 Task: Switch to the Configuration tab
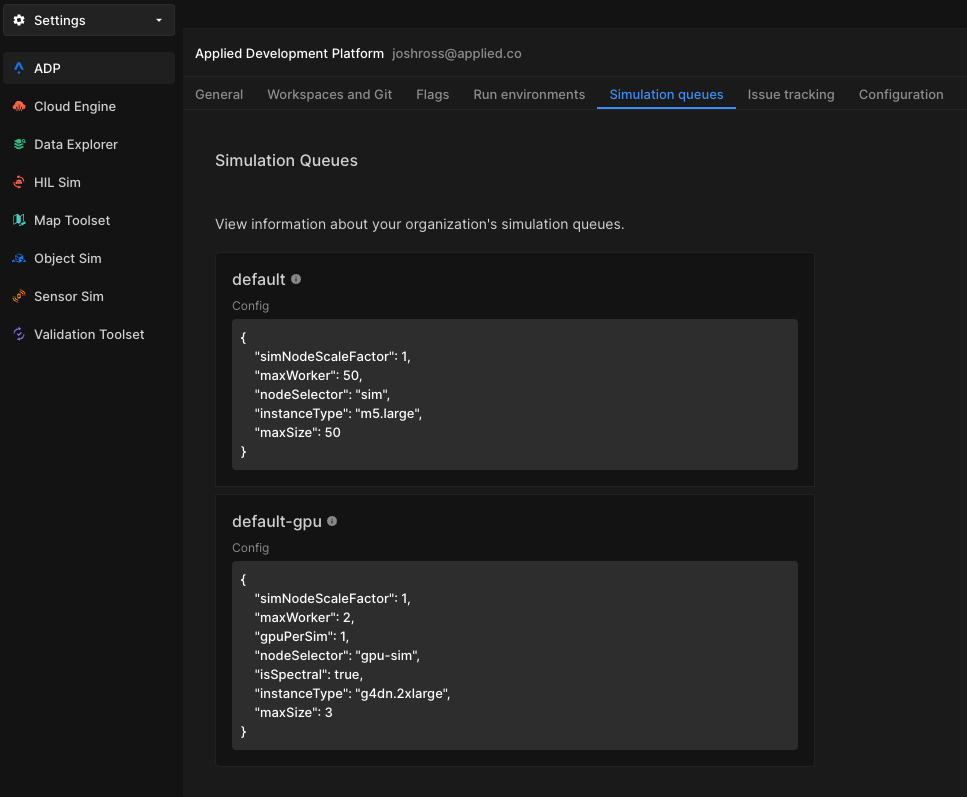(x=900, y=94)
